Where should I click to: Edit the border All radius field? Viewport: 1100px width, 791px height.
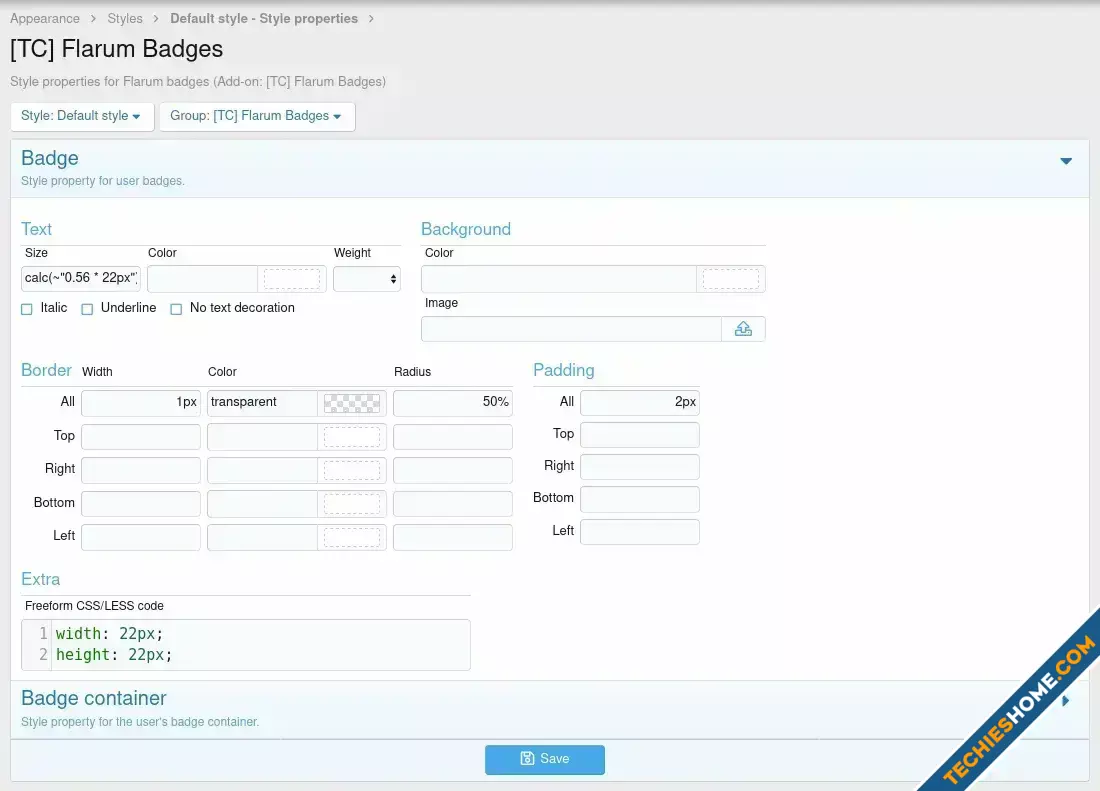pyautogui.click(x=452, y=403)
